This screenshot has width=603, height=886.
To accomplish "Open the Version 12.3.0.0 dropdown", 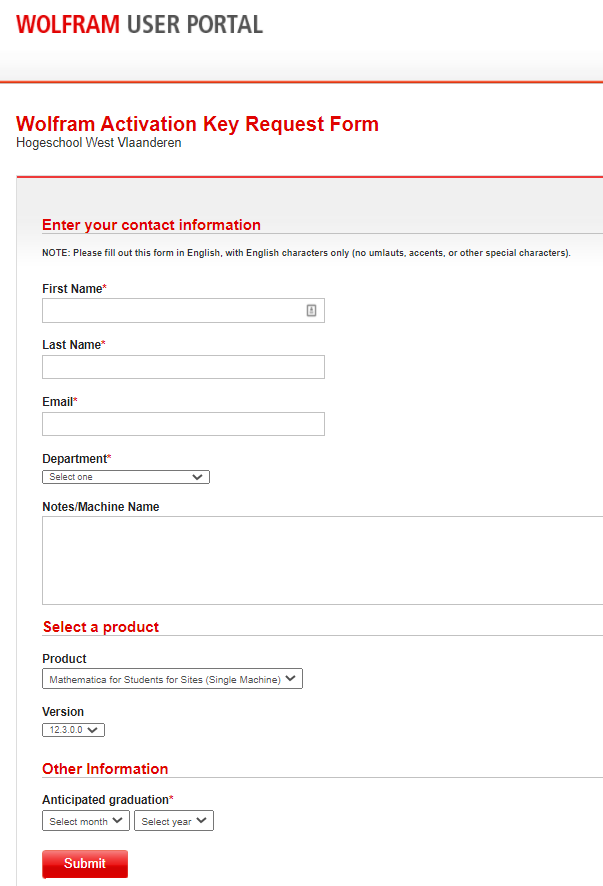I will pos(73,730).
